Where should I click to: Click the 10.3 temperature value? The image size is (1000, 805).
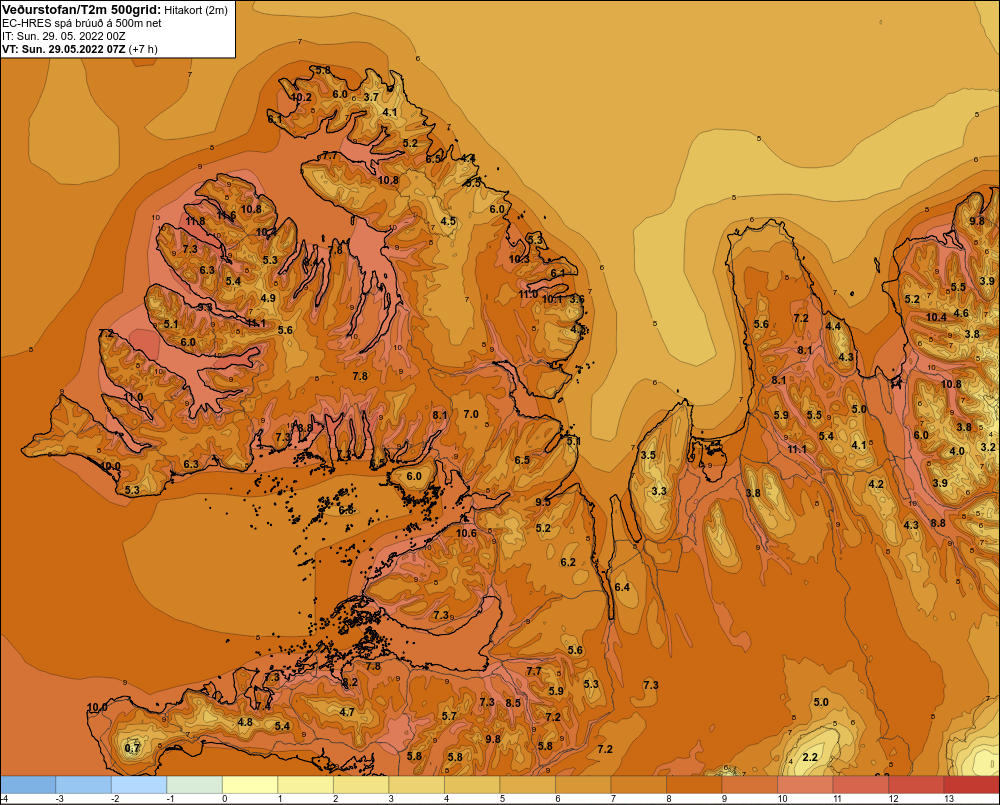519,259
